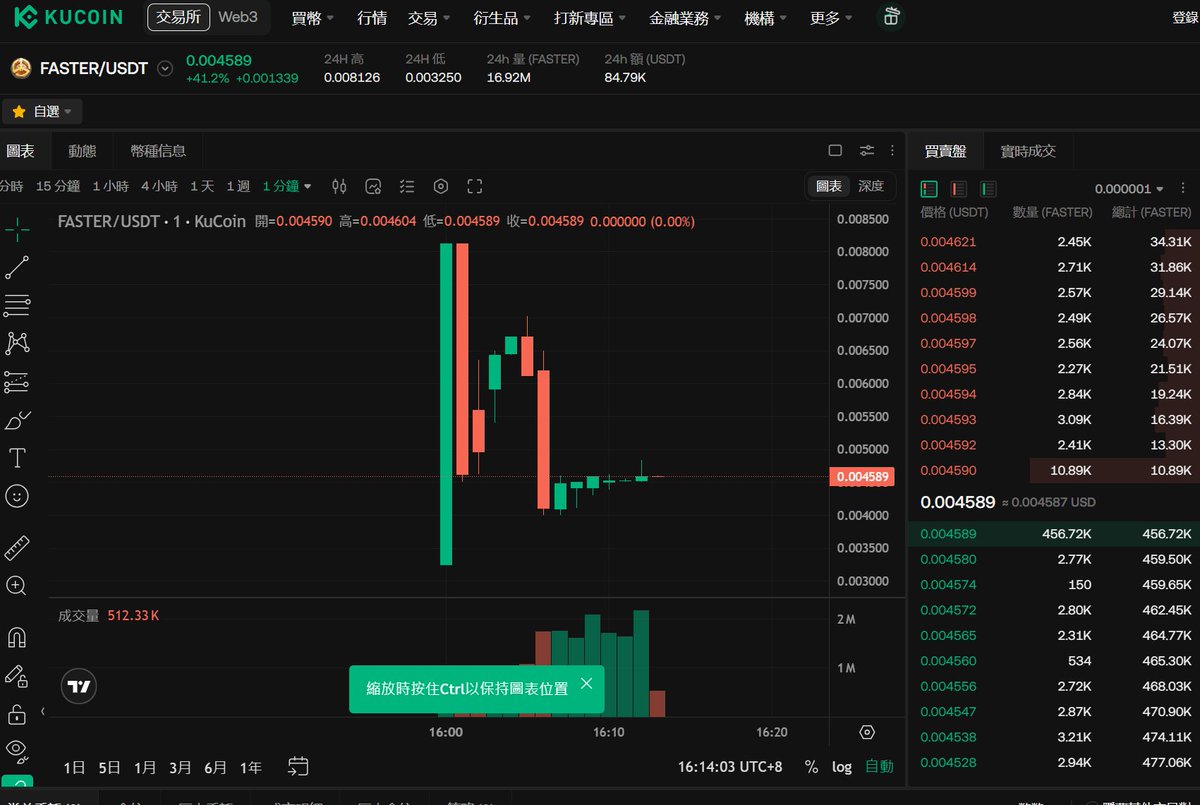Open the indicator templates list icon
Screen dimensions: 1200x805
click(407, 186)
